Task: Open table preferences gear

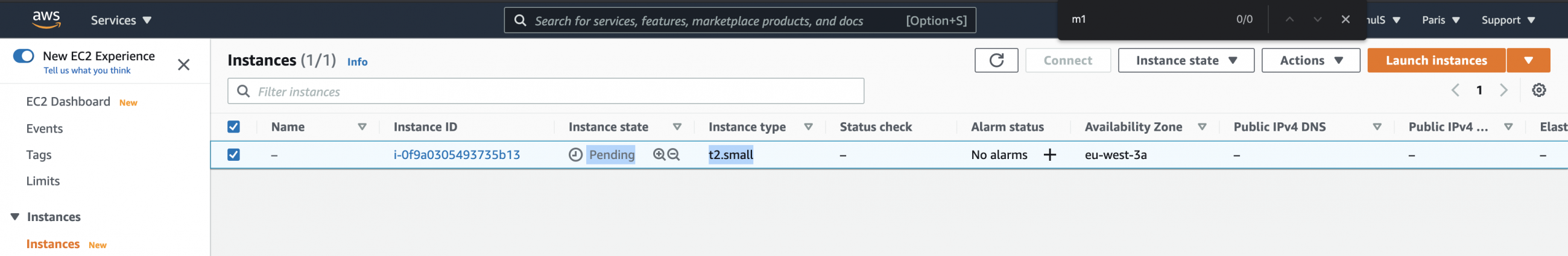Action: pyautogui.click(x=1539, y=90)
